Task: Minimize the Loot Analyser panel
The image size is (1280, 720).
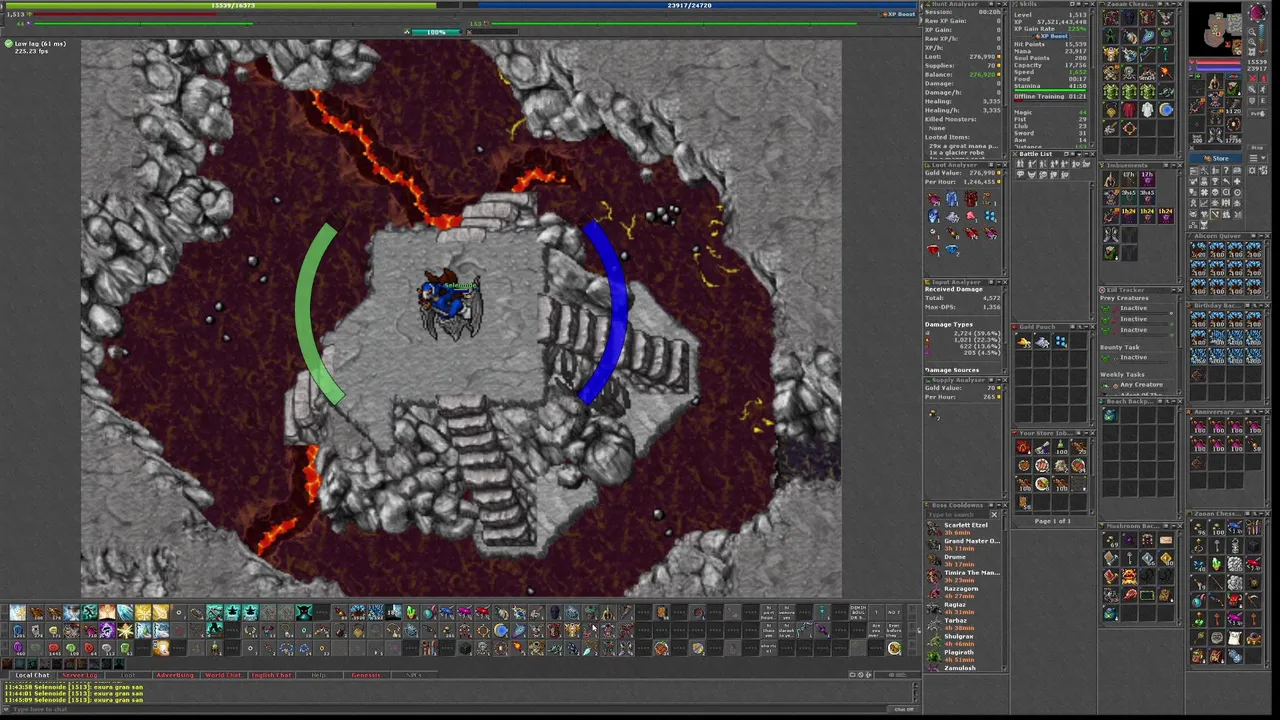Action: point(999,164)
